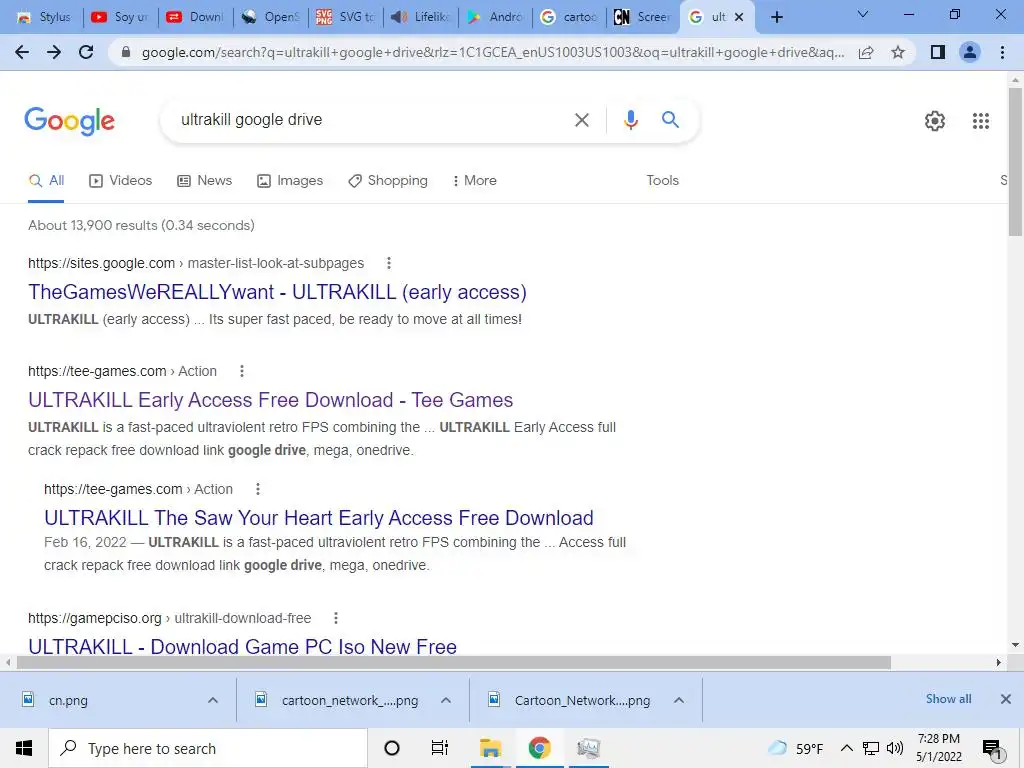Open volume control in system tray
The image size is (1024, 768).
(895, 748)
